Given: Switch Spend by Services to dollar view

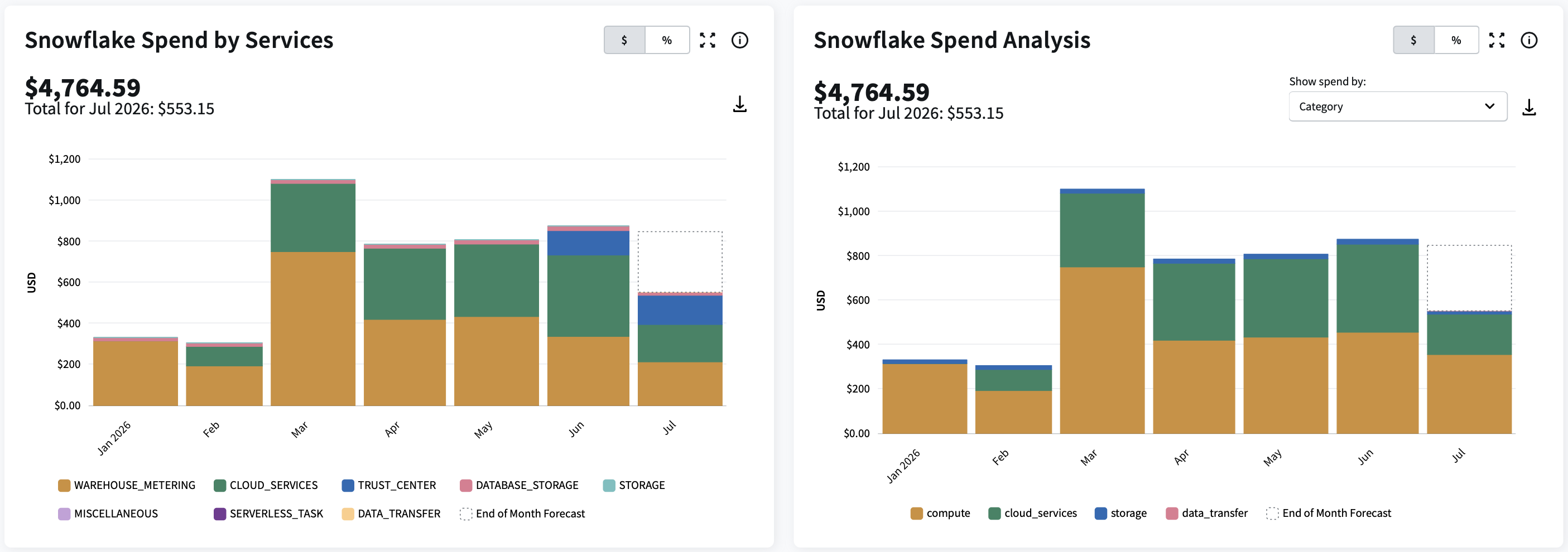Looking at the screenshot, I should tap(624, 40).
